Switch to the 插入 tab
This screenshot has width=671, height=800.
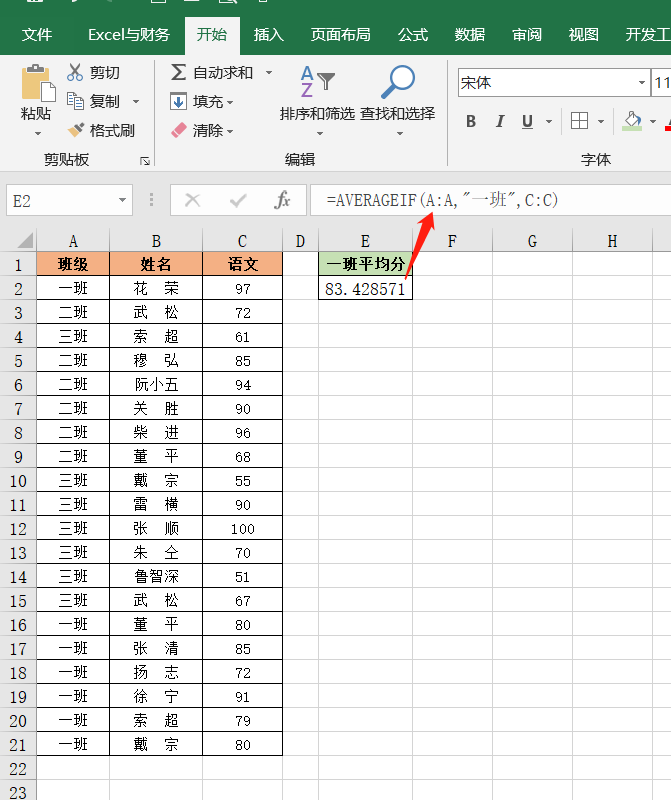point(268,35)
